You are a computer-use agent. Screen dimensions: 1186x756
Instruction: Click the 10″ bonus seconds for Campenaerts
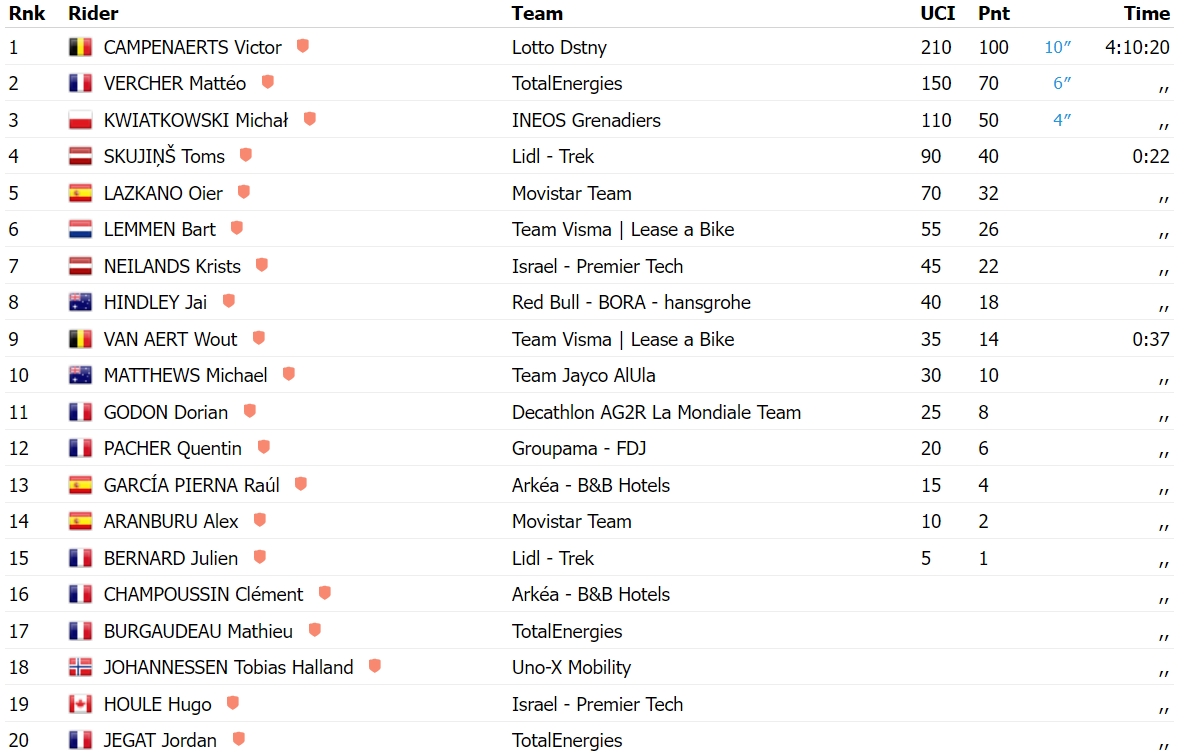click(x=1057, y=48)
